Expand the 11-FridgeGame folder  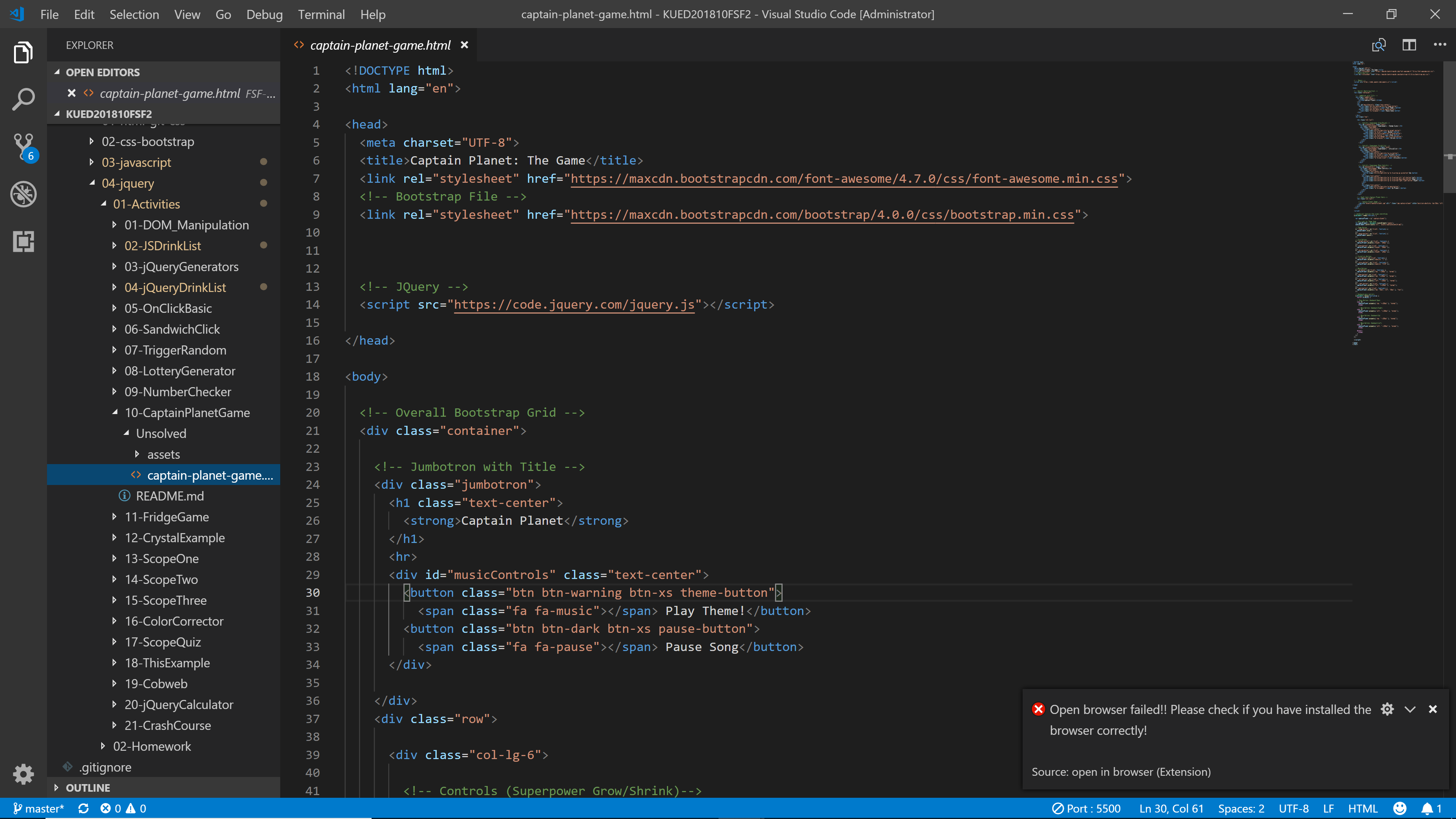click(x=167, y=516)
